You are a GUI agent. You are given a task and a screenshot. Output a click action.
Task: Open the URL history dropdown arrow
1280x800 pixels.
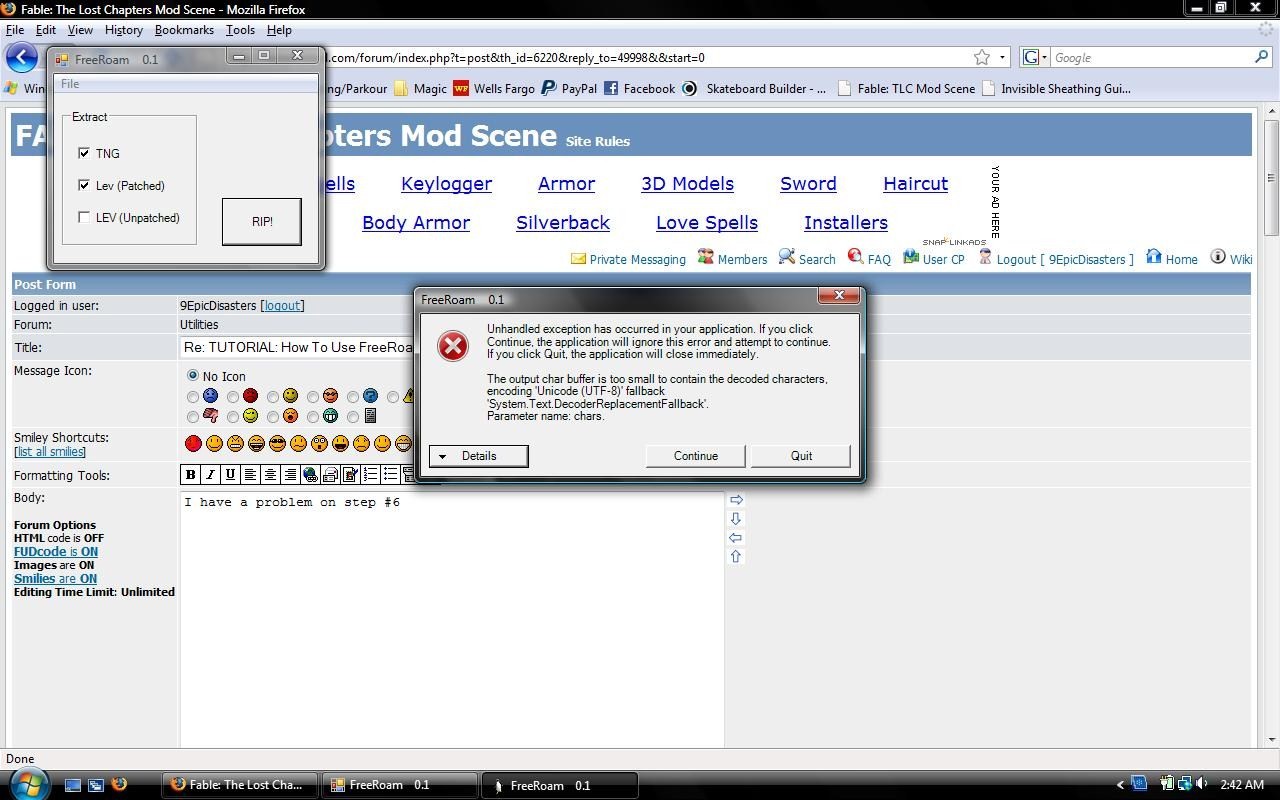[x=1002, y=58]
